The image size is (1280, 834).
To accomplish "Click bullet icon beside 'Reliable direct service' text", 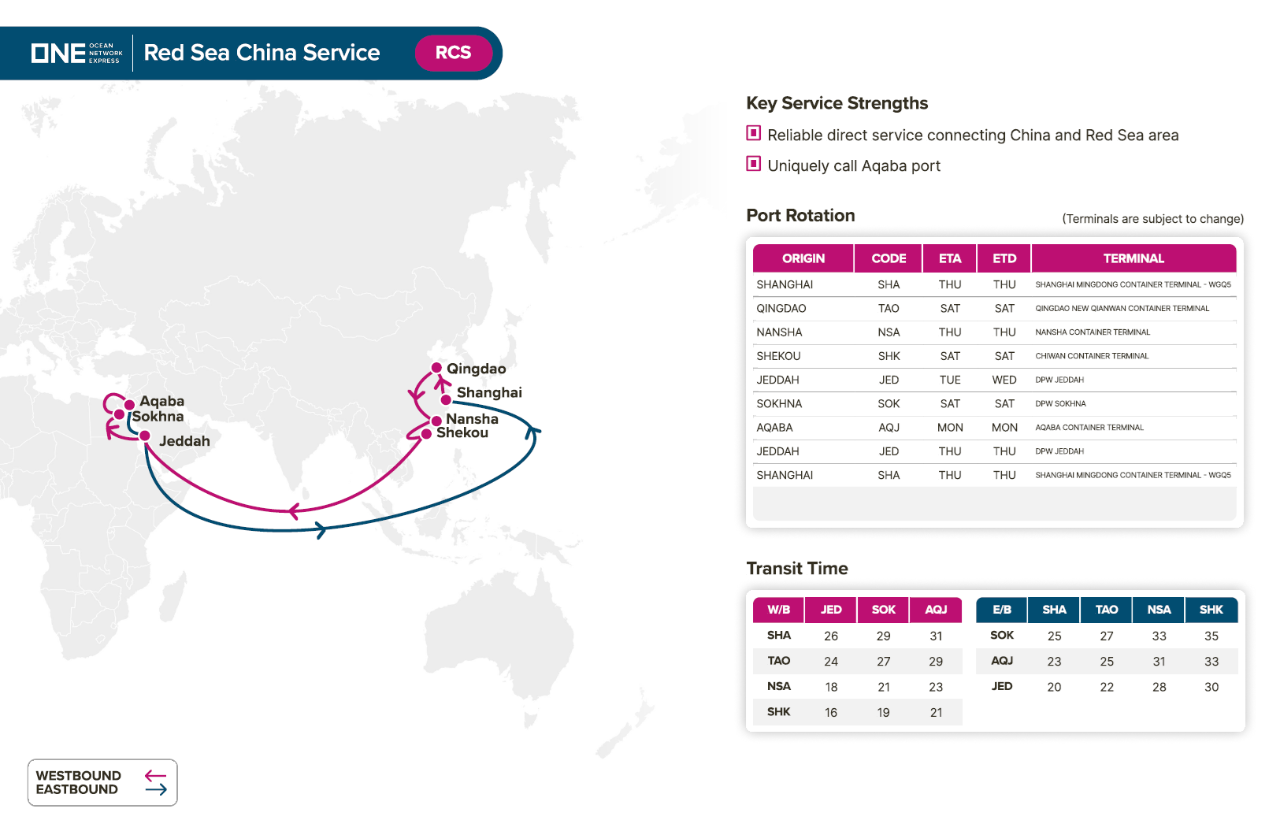I will pyautogui.click(x=754, y=133).
